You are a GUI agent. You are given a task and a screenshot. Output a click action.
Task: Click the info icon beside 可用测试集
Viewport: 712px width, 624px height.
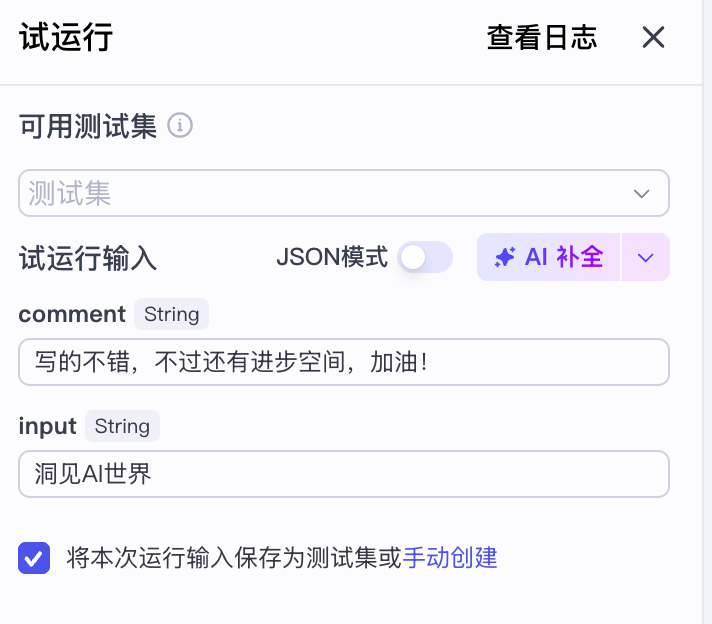coord(180,126)
